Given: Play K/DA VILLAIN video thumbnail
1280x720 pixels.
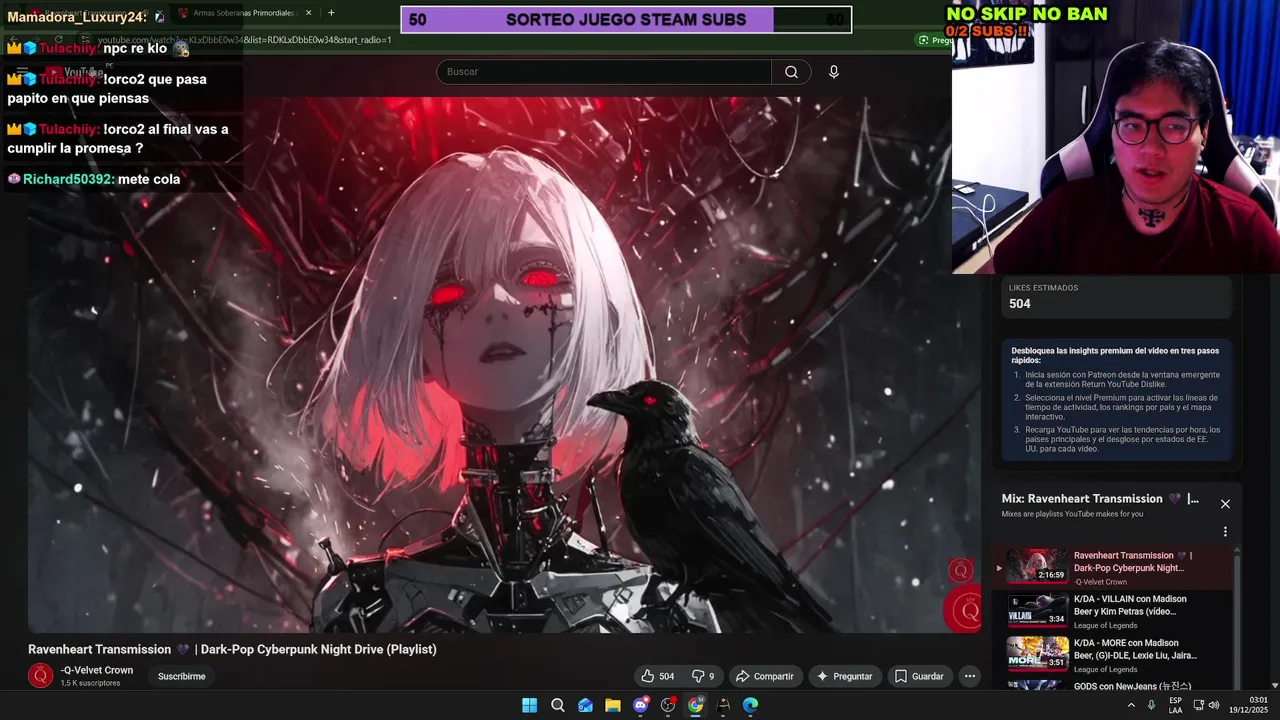Looking at the screenshot, I should (x=1037, y=609).
